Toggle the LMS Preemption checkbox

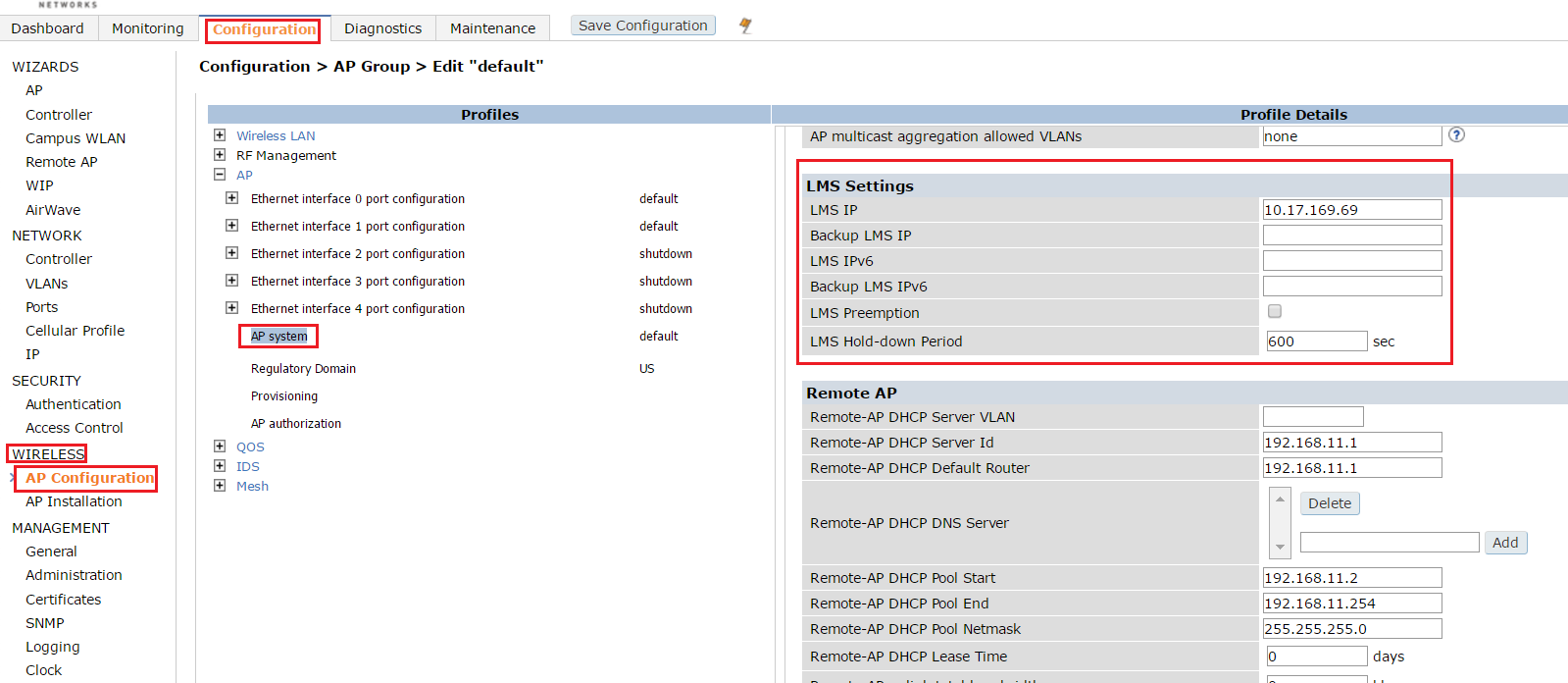1275,312
